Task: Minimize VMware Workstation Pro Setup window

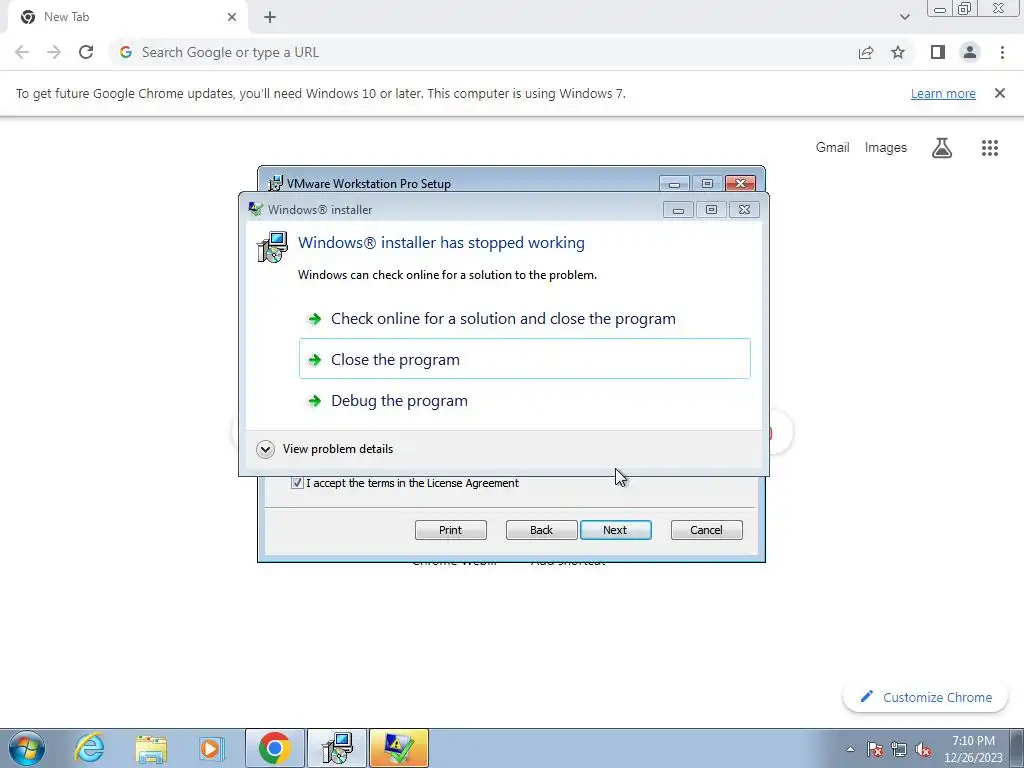Action: pyautogui.click(x=675, y=184)
